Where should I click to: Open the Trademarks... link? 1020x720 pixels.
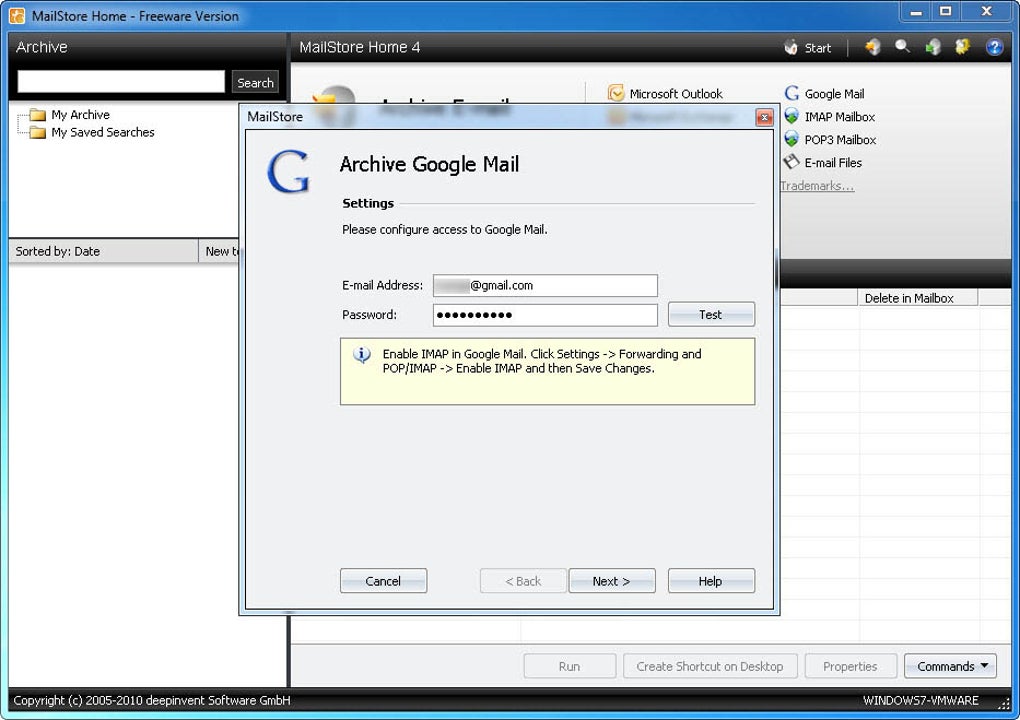tap(817, 186)
